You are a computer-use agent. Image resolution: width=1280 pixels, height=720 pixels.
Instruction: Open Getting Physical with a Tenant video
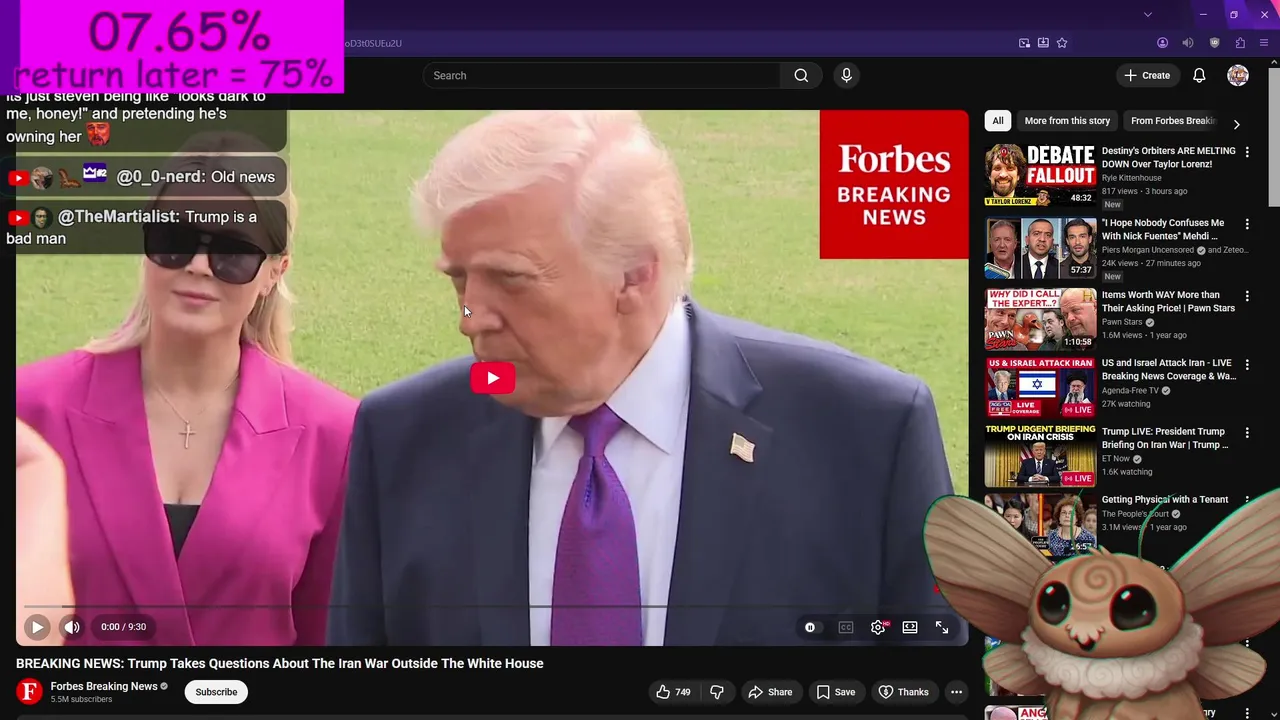pos(1165,499)
